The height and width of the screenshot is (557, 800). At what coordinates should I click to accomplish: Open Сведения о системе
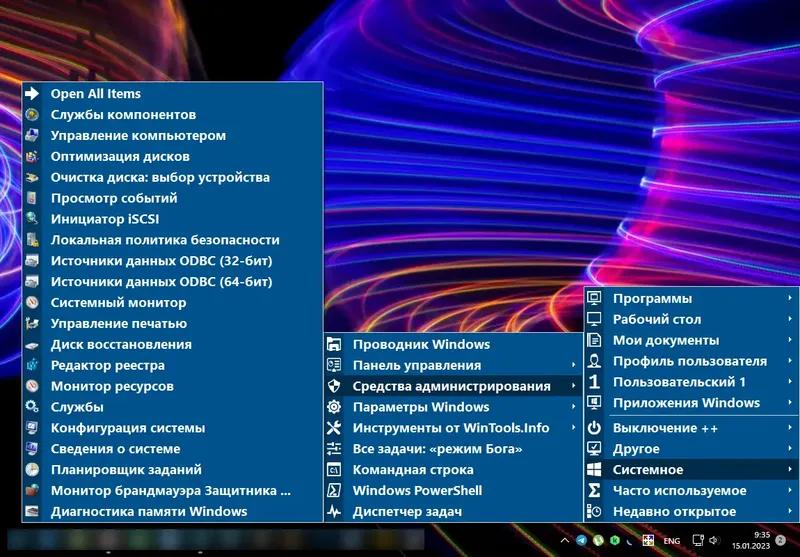coord(172,449)
